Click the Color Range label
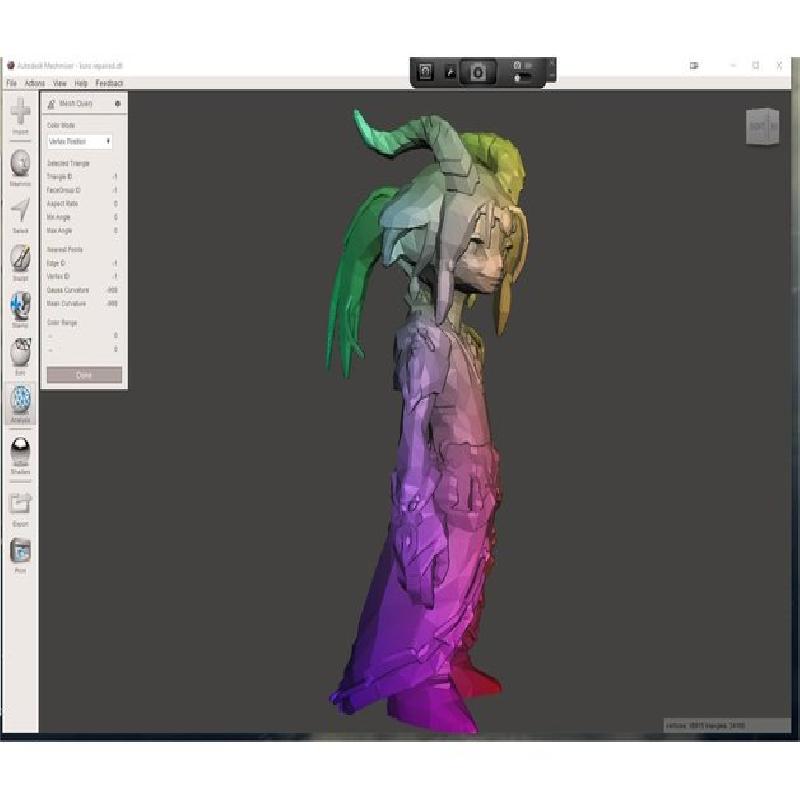Screen dimensions: 800x800 tap(62, 322)
